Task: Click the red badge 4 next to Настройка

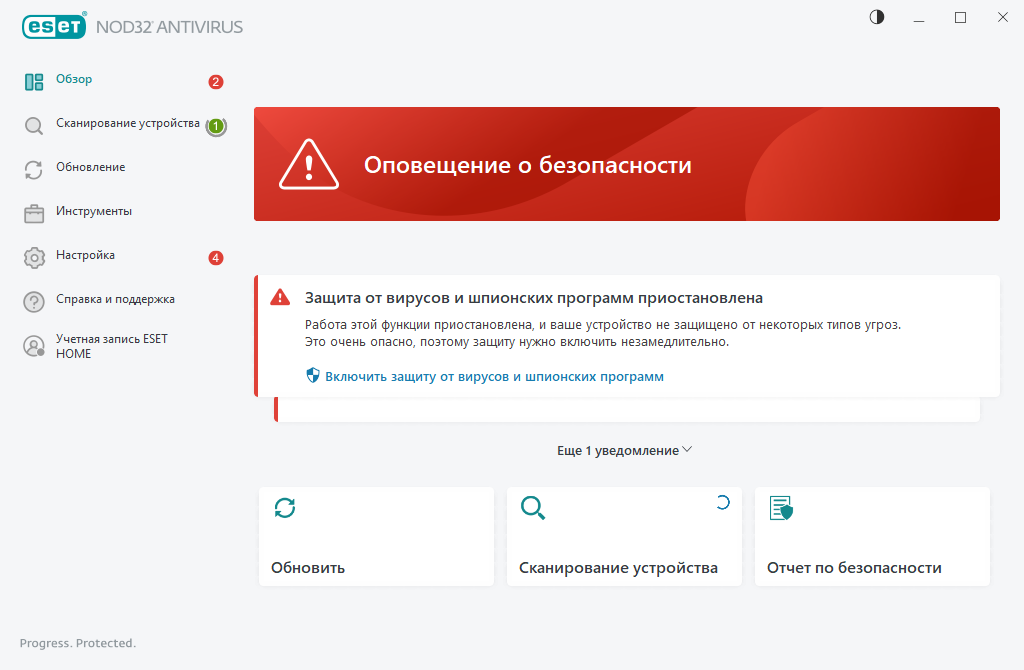Action: pyautogui.click(x=216, y=258)
